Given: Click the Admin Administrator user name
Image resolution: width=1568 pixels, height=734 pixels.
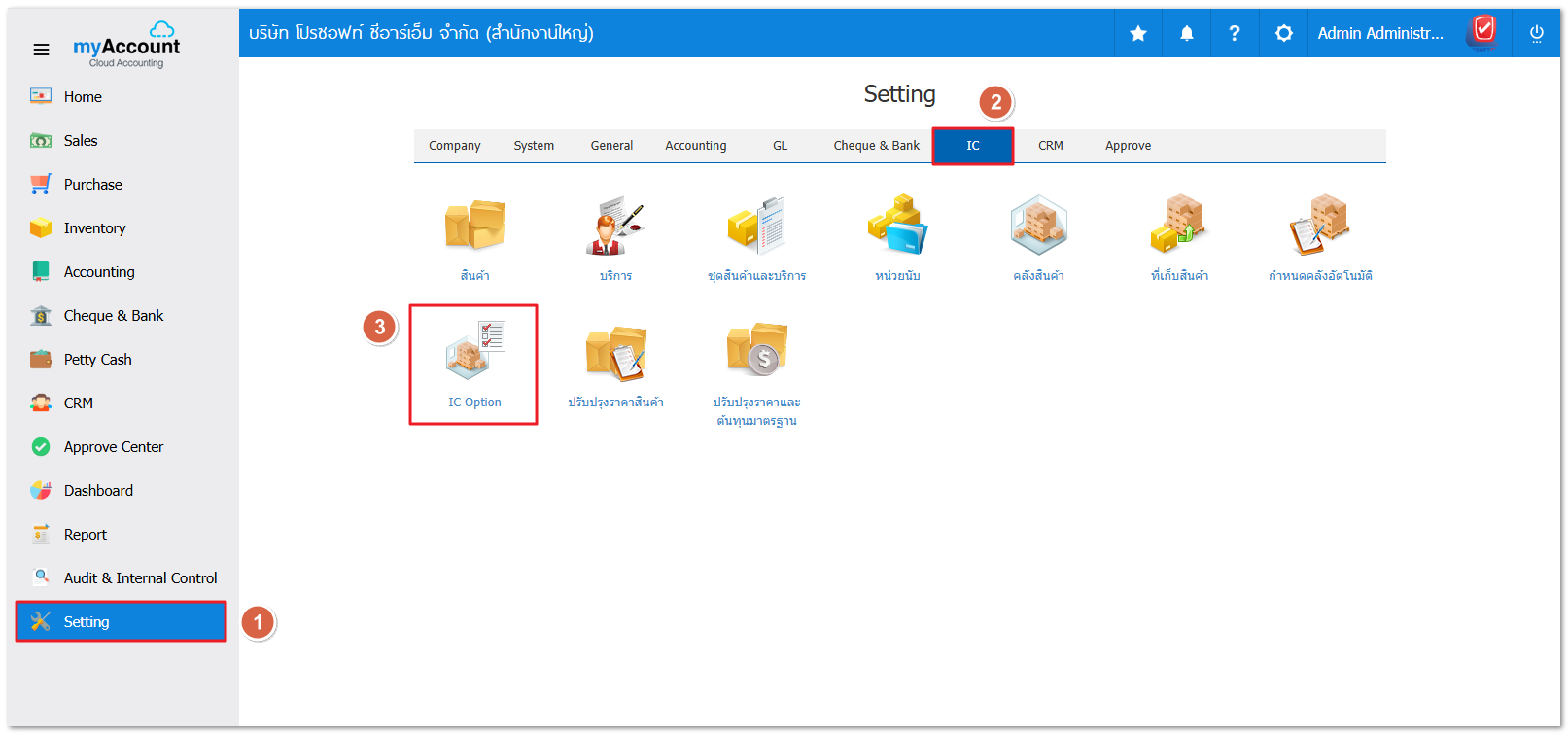Looking at the screenshot, I should point(1379,33).
